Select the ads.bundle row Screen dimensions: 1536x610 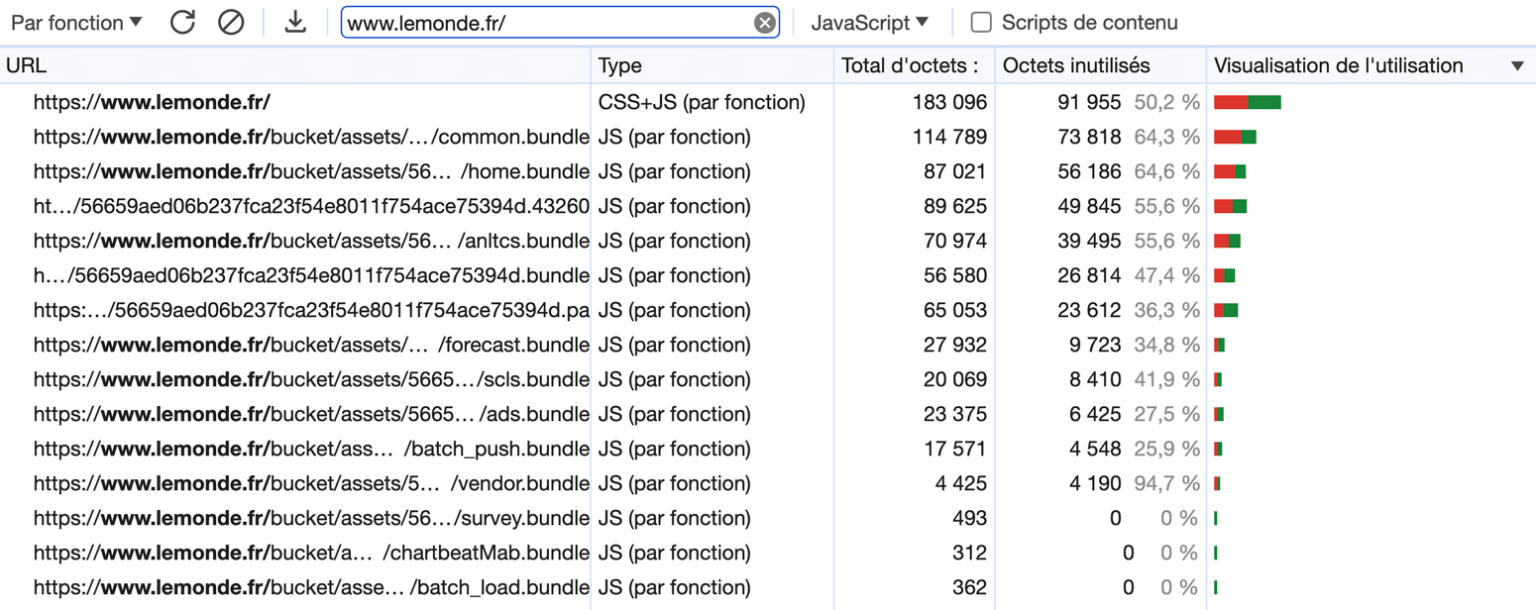[x=768, y=414]
